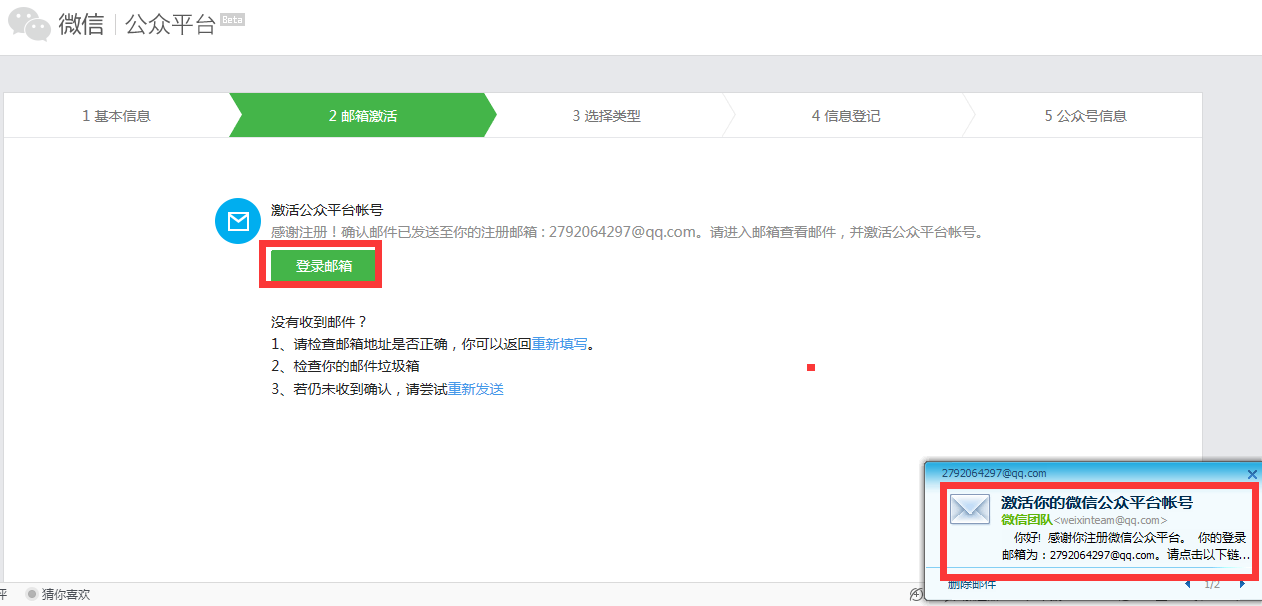Select step 5 公众号信息 tab

[1086, 116]
